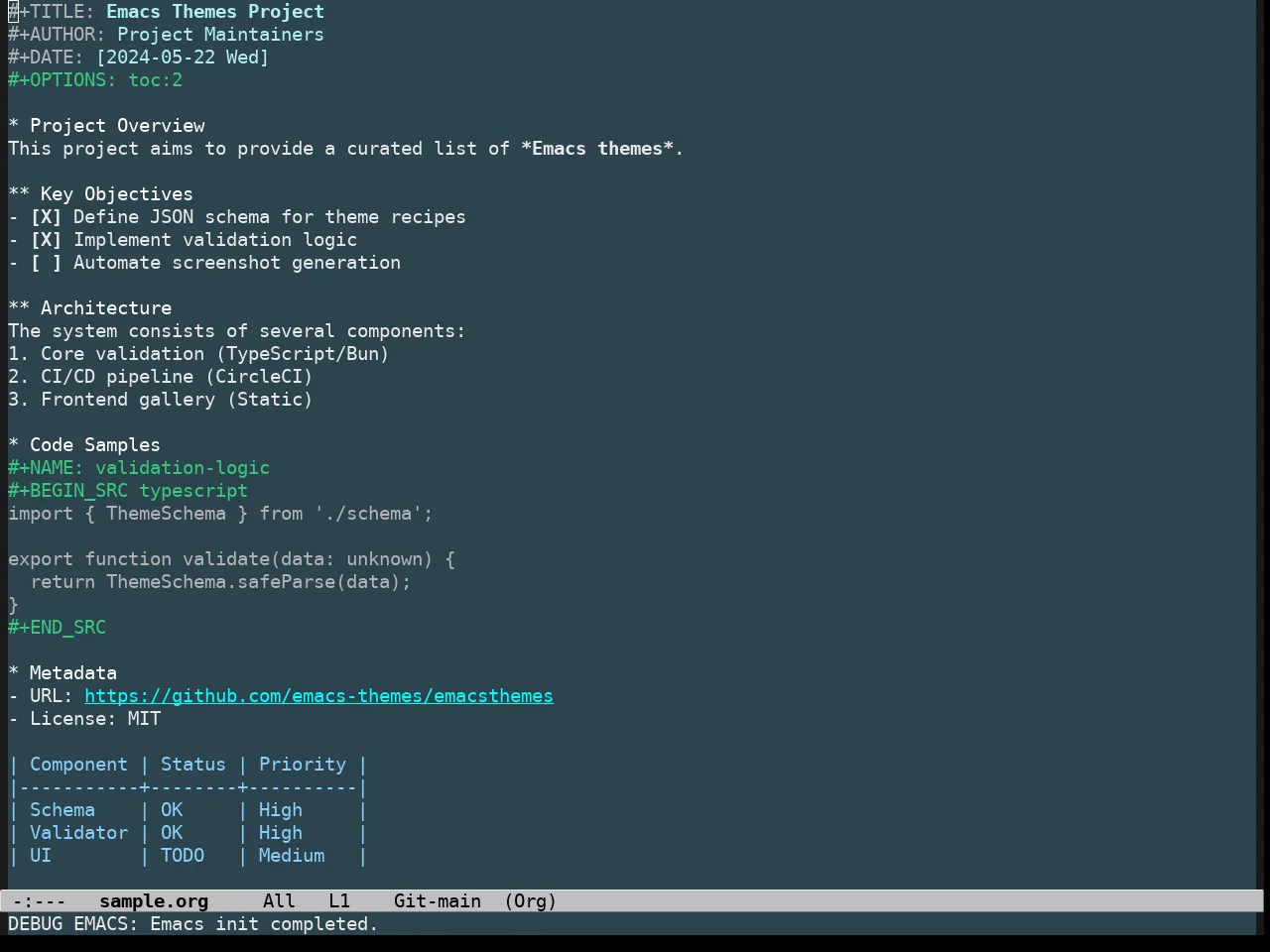Image resolution: width=1270 pixels, height=952 pixels.
Task: Click the Validator table cell
Action: 78,833
